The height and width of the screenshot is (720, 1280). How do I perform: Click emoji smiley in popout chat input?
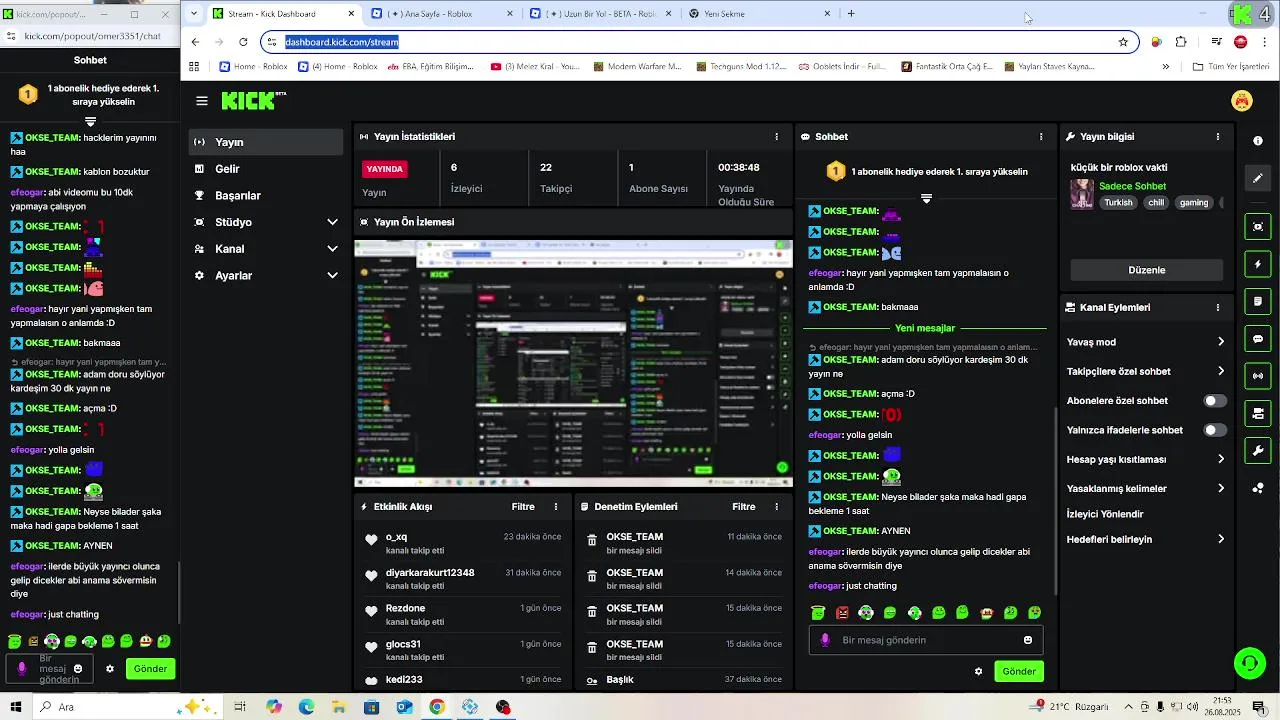click(x=78, y=669)
